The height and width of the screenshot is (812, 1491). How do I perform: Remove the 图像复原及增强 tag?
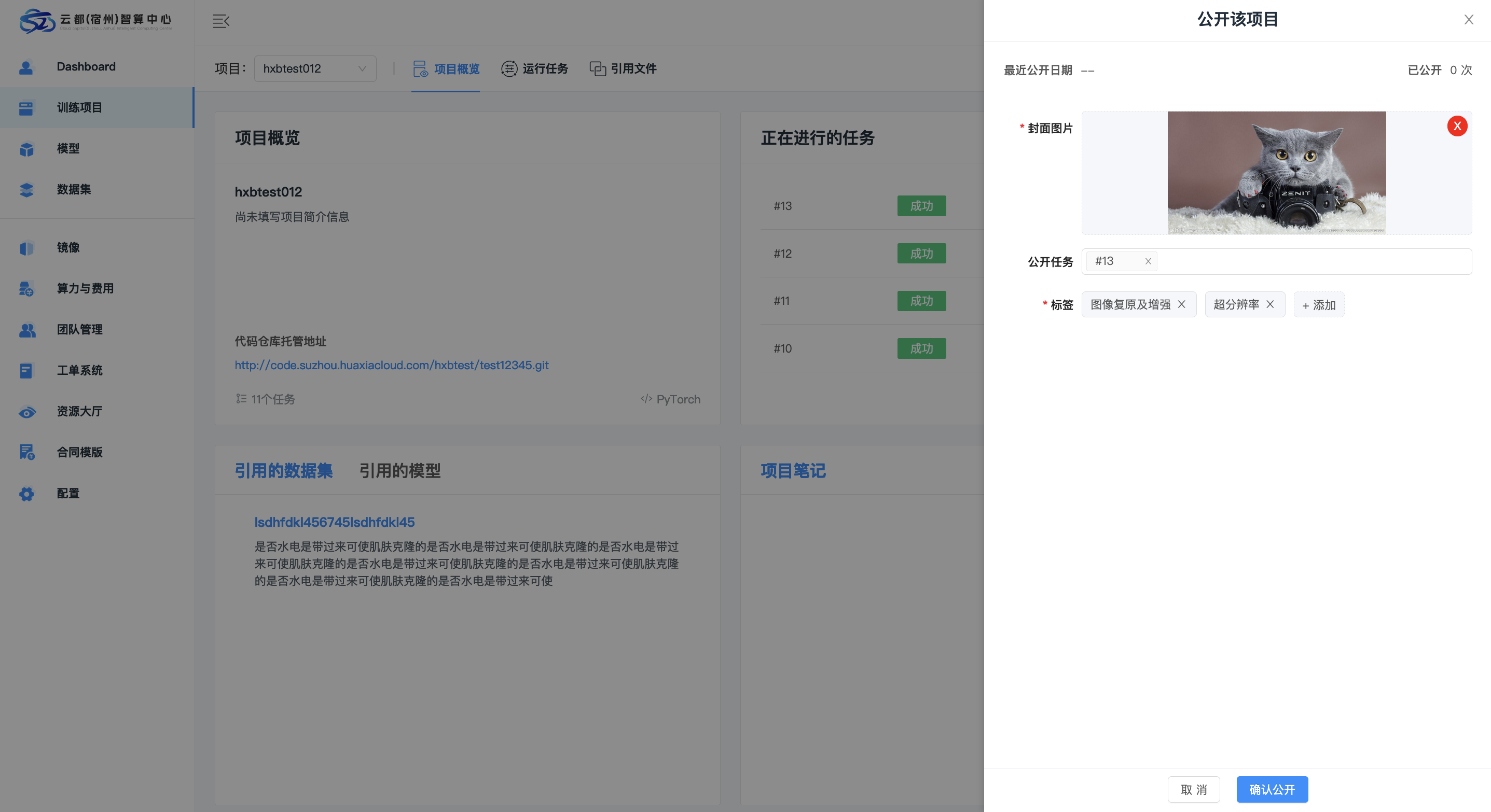click(1181, 304)
